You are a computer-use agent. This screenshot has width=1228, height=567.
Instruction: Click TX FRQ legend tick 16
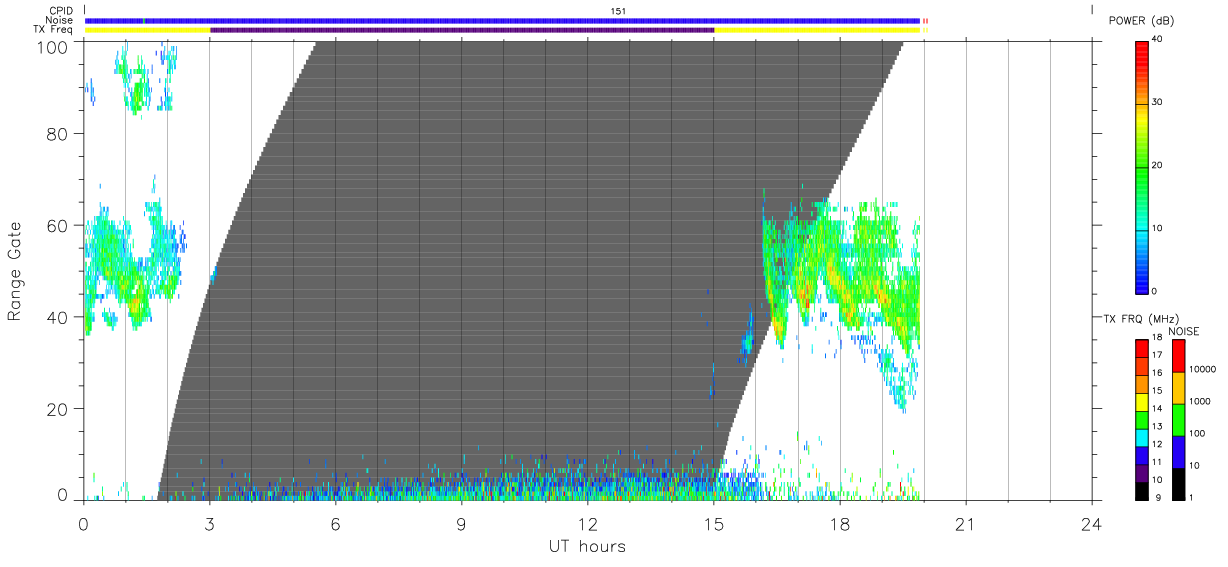coord(1156,373)
